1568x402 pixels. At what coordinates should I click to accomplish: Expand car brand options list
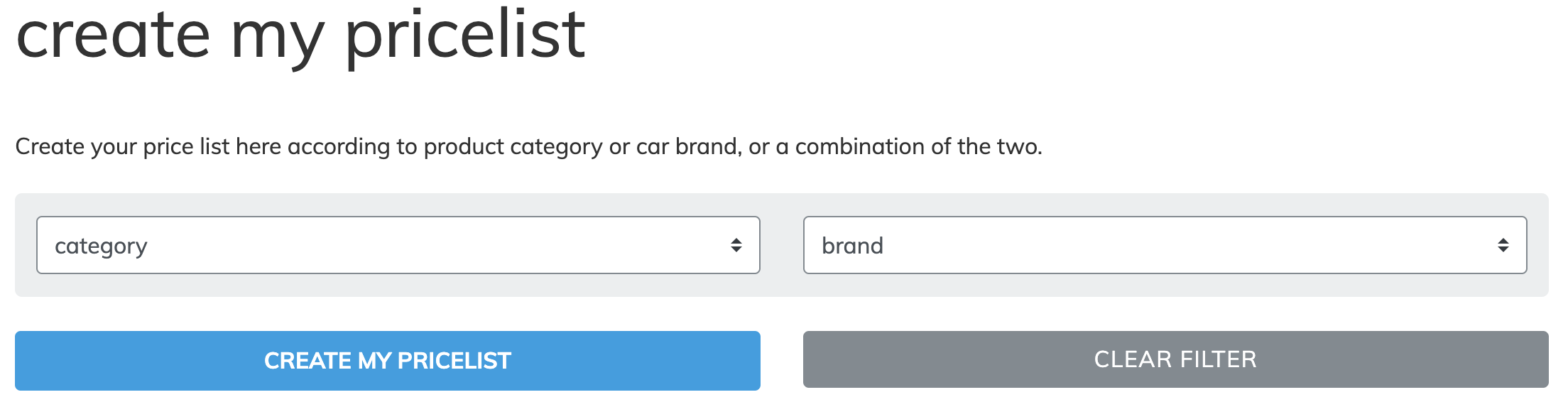[x=1165, y=245]
